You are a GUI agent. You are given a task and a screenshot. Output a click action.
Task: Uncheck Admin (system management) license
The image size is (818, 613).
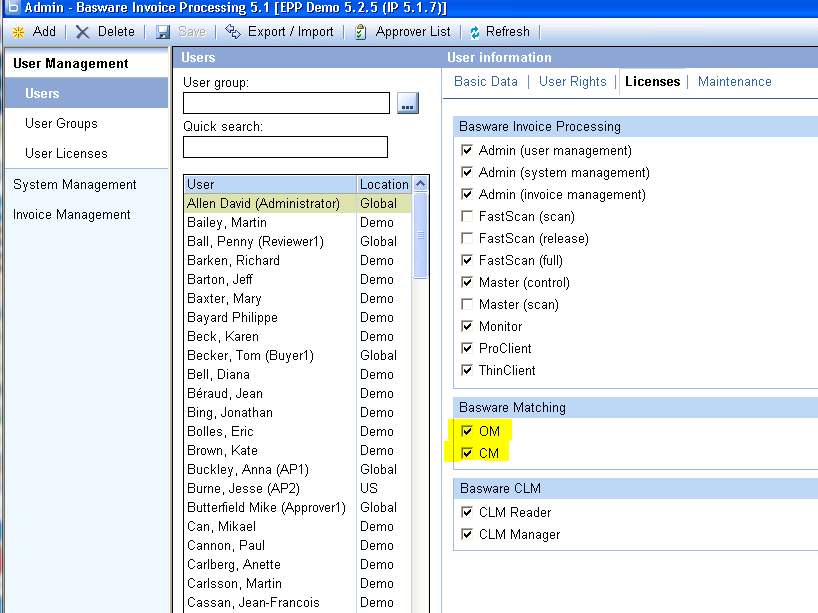pos(467,172)
